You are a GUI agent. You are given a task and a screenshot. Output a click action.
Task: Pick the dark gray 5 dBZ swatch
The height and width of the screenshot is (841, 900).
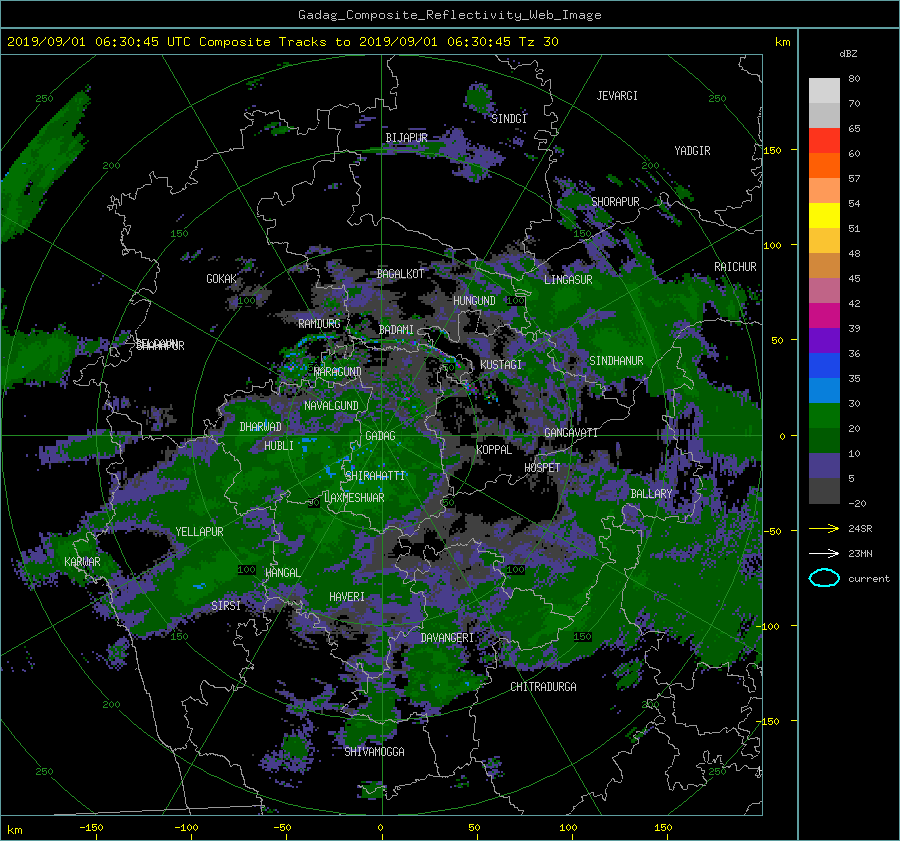pos(824,490)
